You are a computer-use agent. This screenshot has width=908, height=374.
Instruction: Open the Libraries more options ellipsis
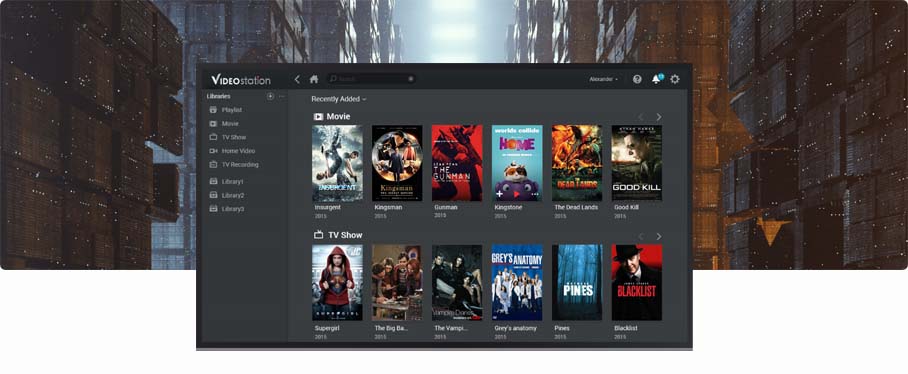(282, 96)
